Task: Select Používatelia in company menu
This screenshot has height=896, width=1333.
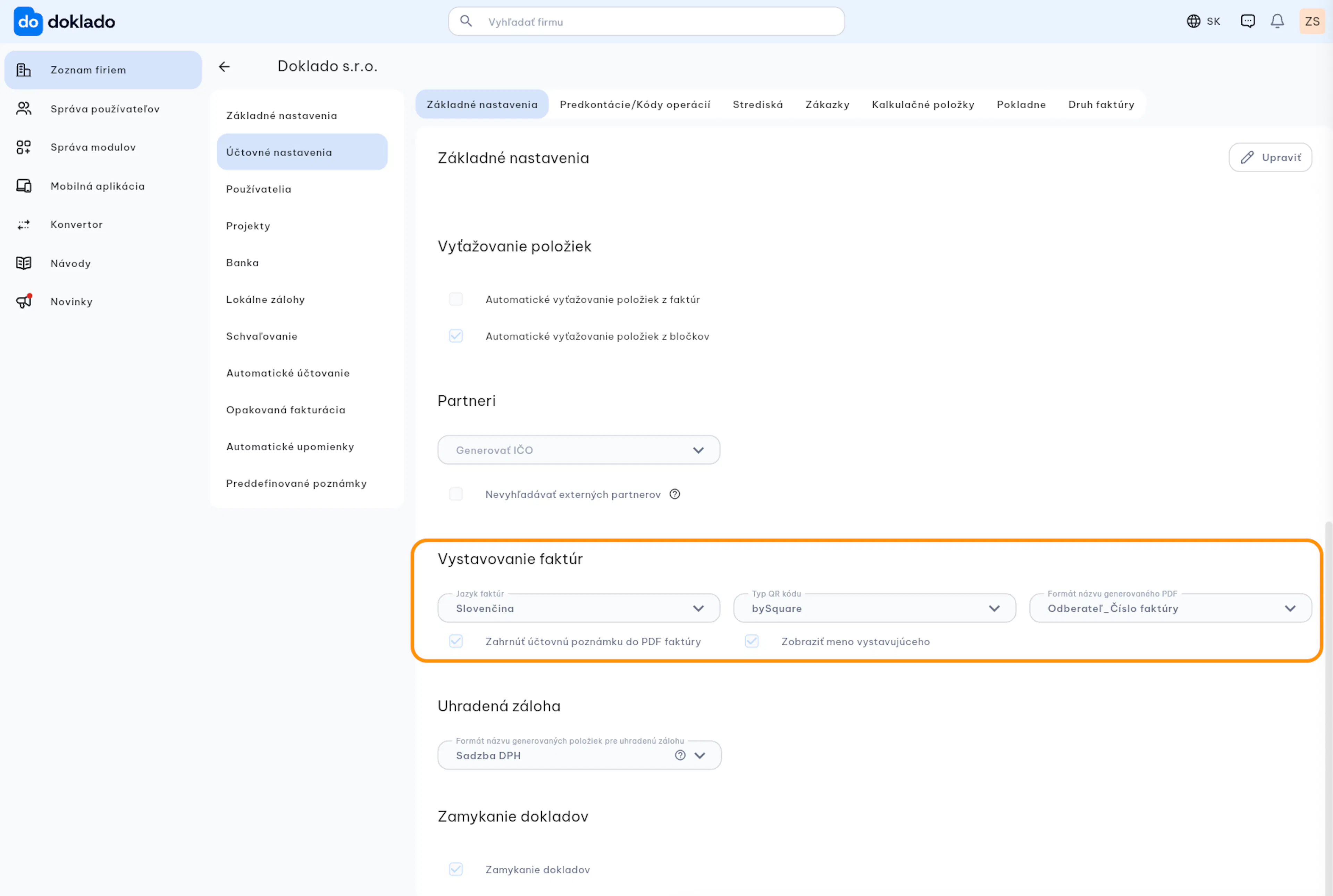Action: (x=302, y=189)
